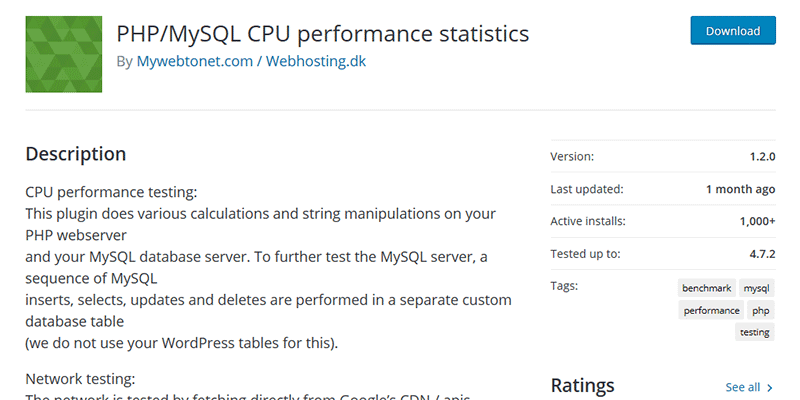Click the testing tag
The height and width of the screenshot is (400, 800).
tap(755, 332)
